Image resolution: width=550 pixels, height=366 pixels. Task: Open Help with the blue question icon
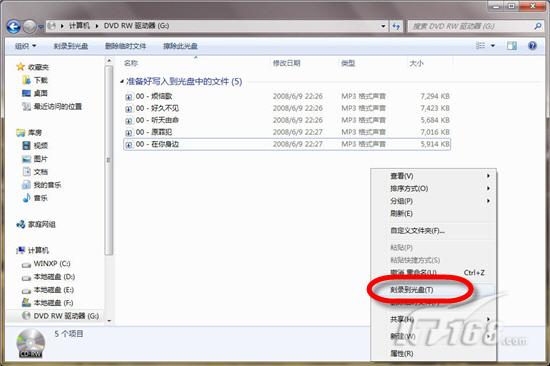pyautogui.click(x=532, y=46)
